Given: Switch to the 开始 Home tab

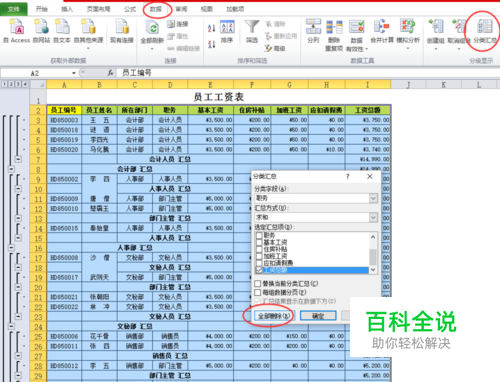Looking at the screenshot, I should [x=42, y=9].
